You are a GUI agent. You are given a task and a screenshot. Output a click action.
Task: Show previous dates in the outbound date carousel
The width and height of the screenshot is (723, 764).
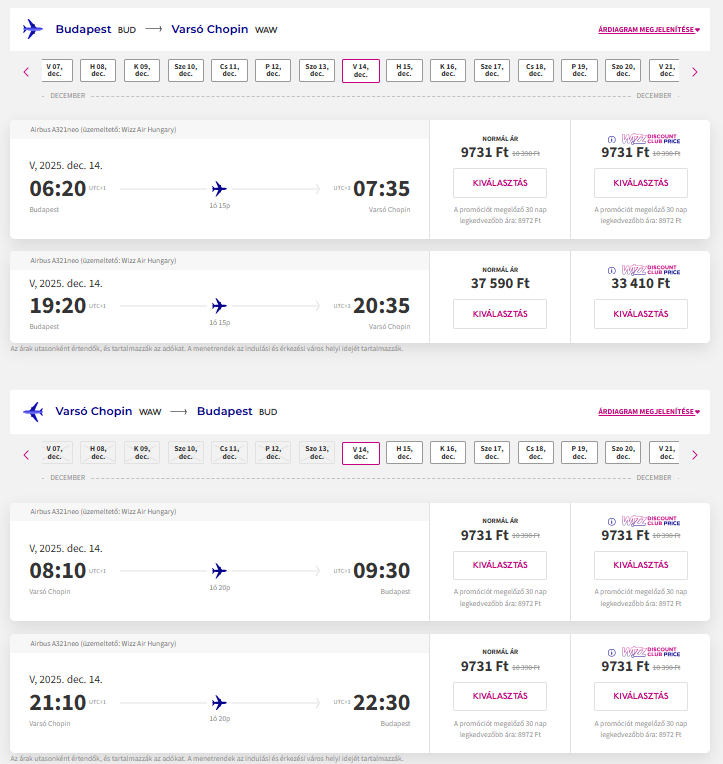coord(26,71)
